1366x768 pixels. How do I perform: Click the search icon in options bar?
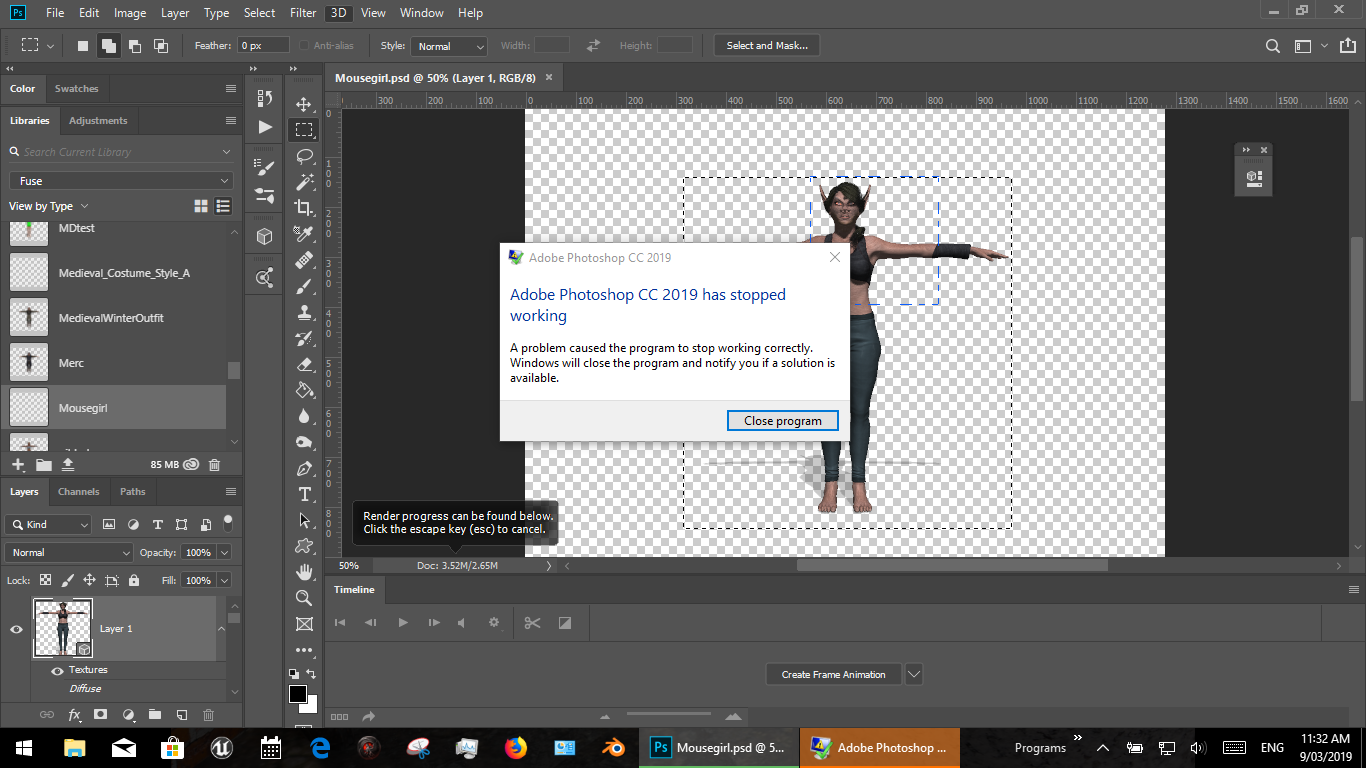1272,46
